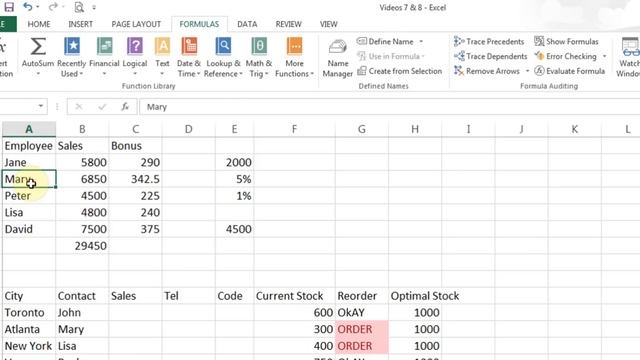Select the cell containing David
640x360 pixels.
click(29, 229)
